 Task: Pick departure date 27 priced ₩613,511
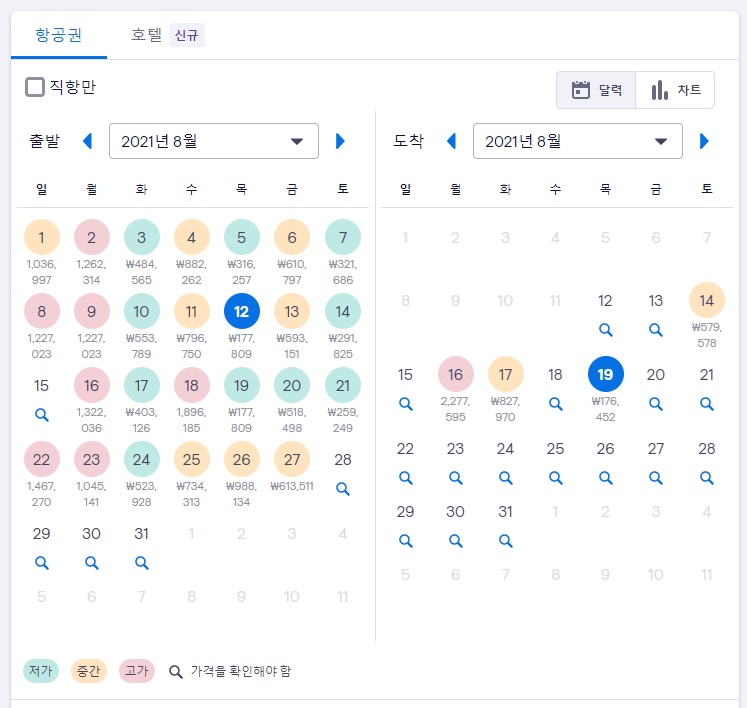(x=292, y=459)
